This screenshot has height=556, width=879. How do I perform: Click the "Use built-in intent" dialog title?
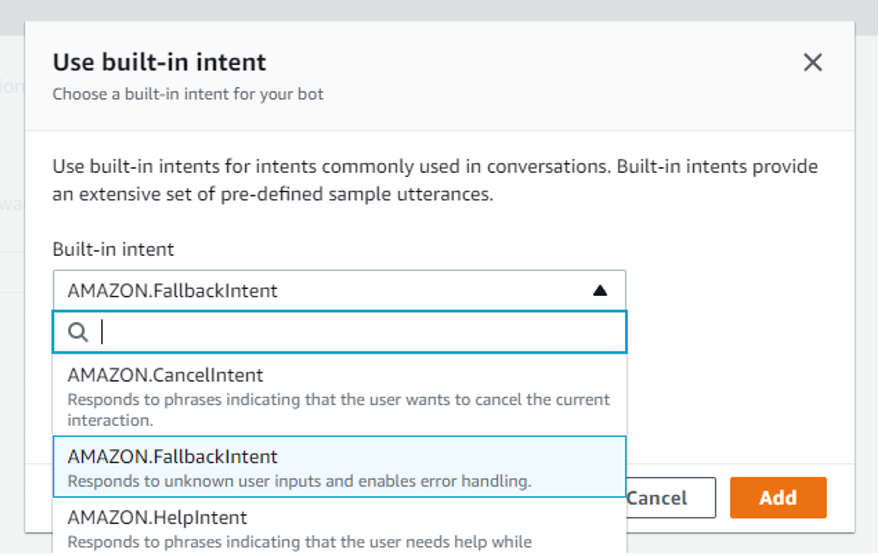[159, 62]
